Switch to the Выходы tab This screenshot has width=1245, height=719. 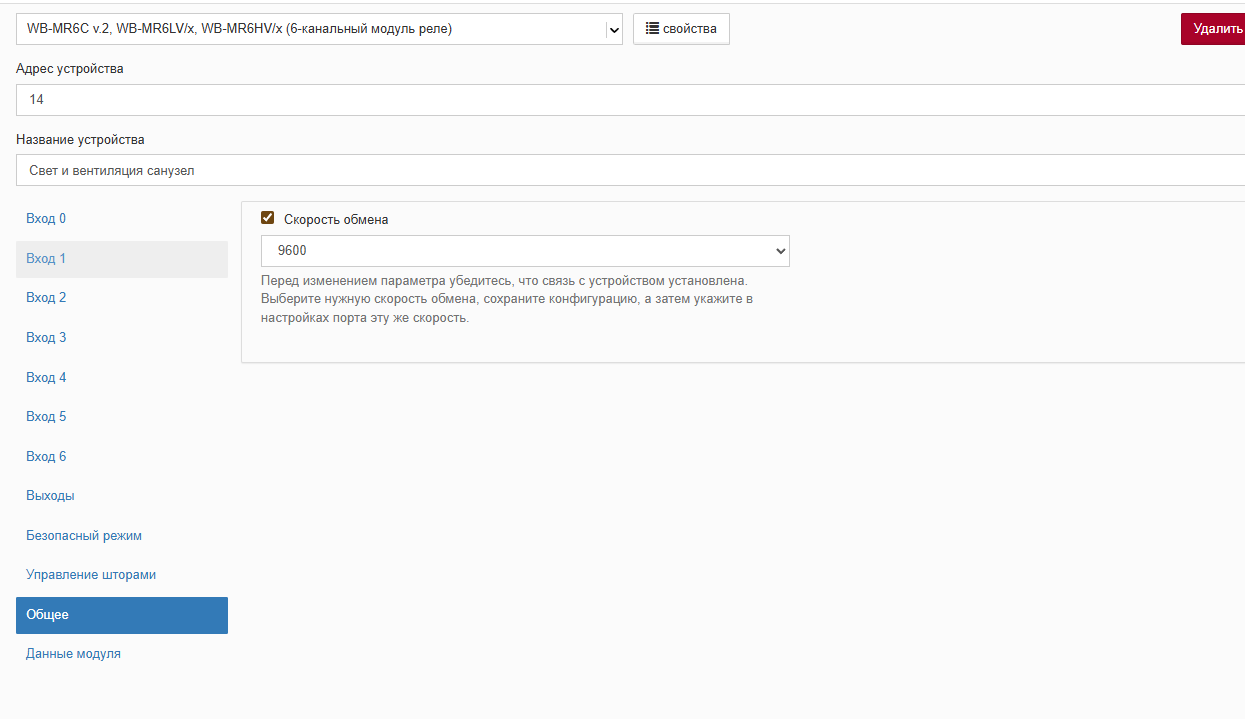pyautogui.click(x=50, y=496)
